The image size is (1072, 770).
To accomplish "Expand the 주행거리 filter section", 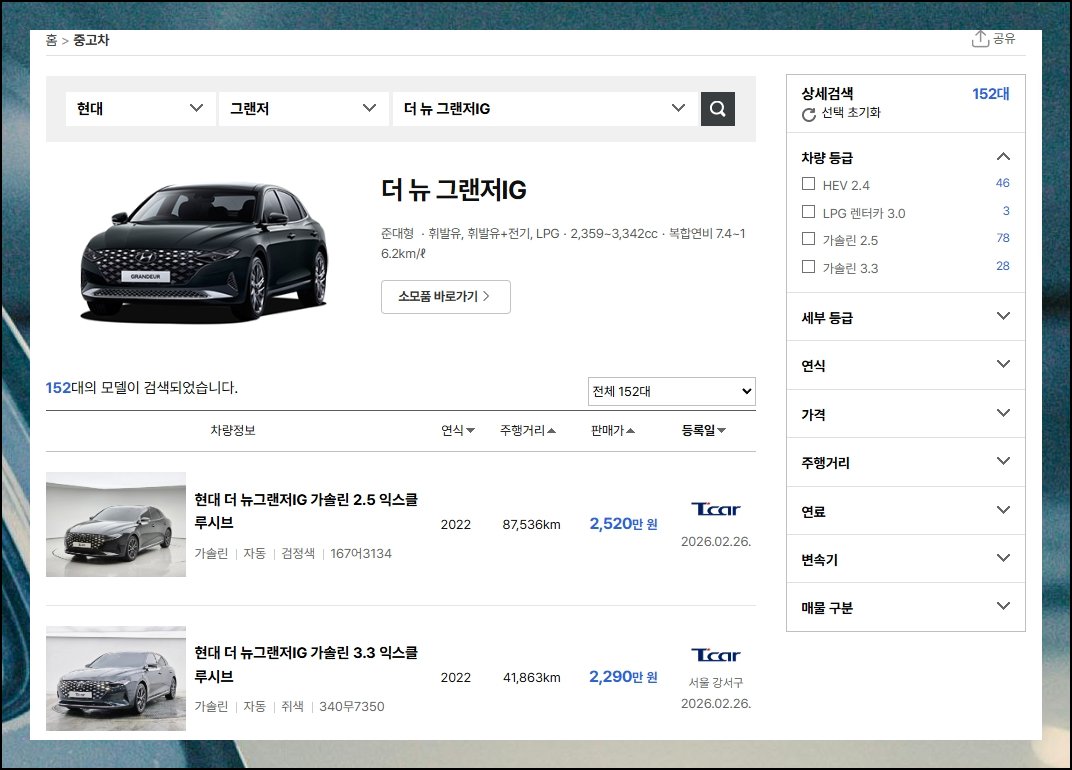I will [x=905, y=462].
